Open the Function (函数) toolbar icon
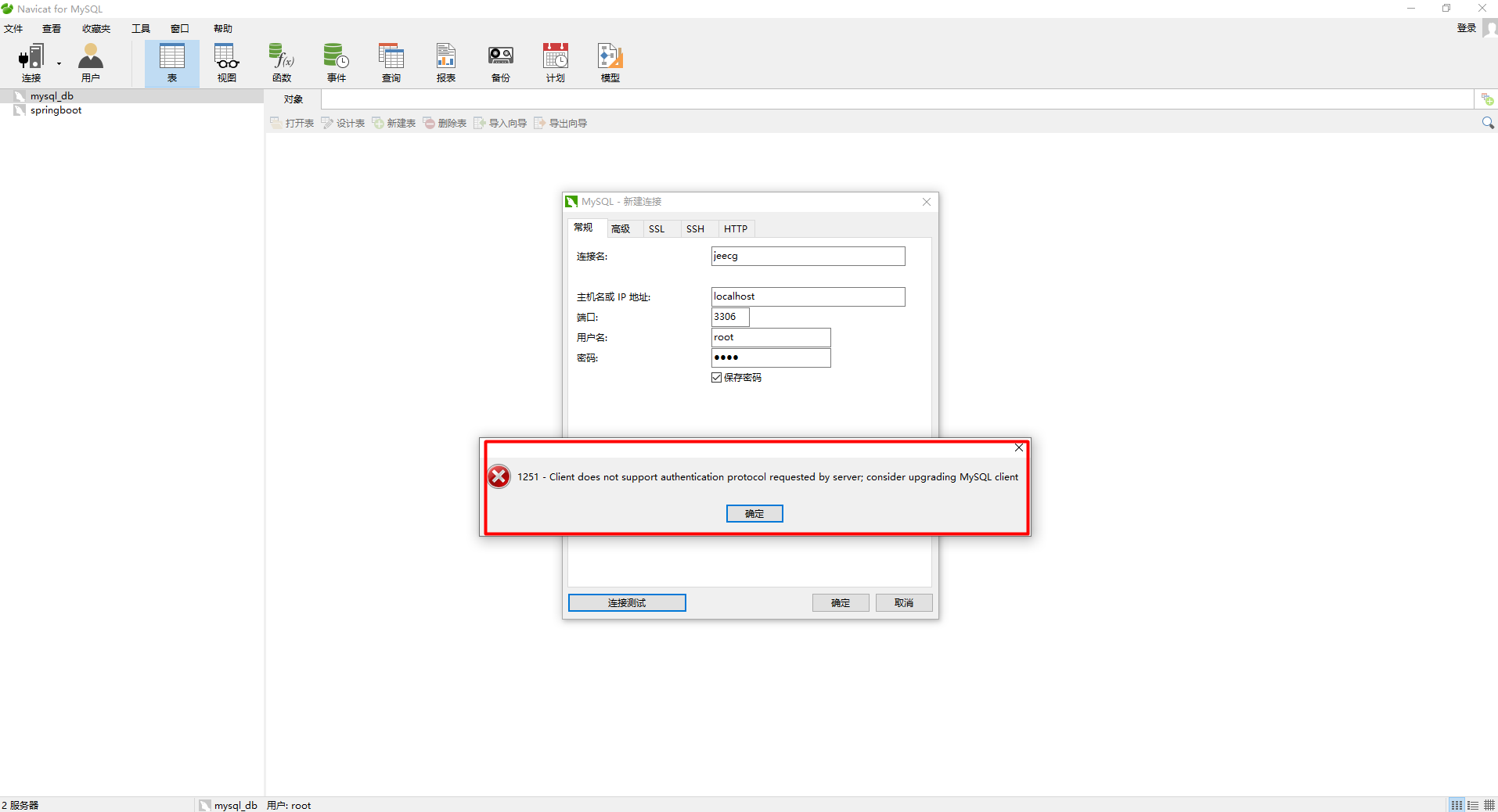The image size is (1498, 812). point(282,63)
